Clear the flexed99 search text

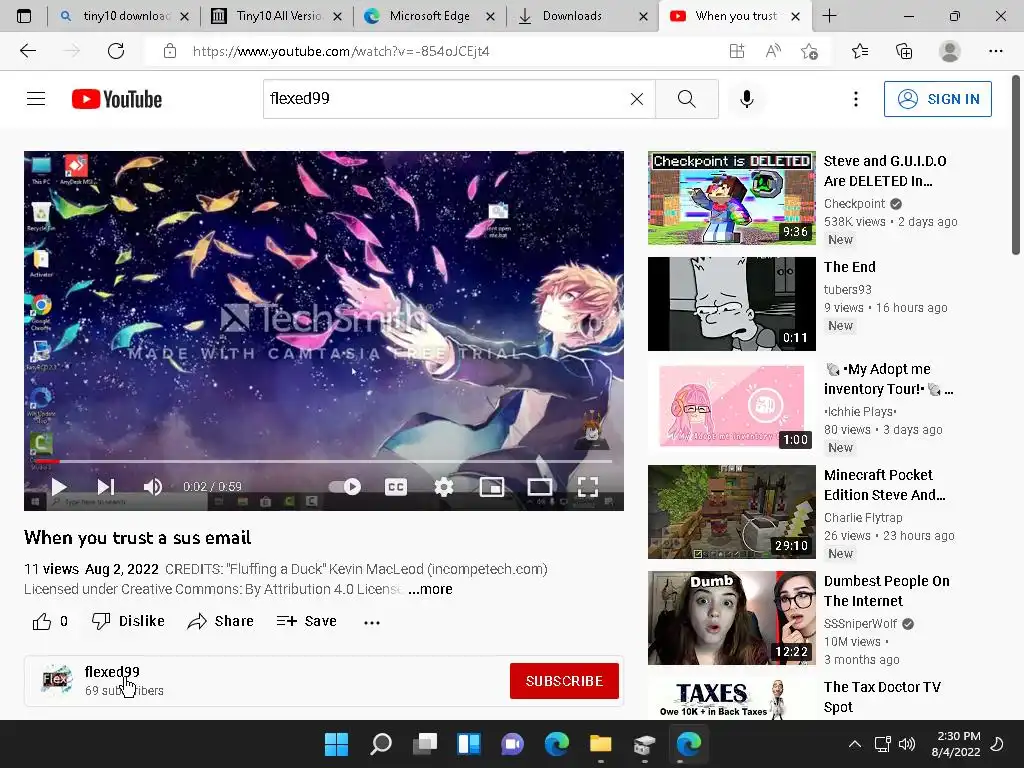(637, 99)
